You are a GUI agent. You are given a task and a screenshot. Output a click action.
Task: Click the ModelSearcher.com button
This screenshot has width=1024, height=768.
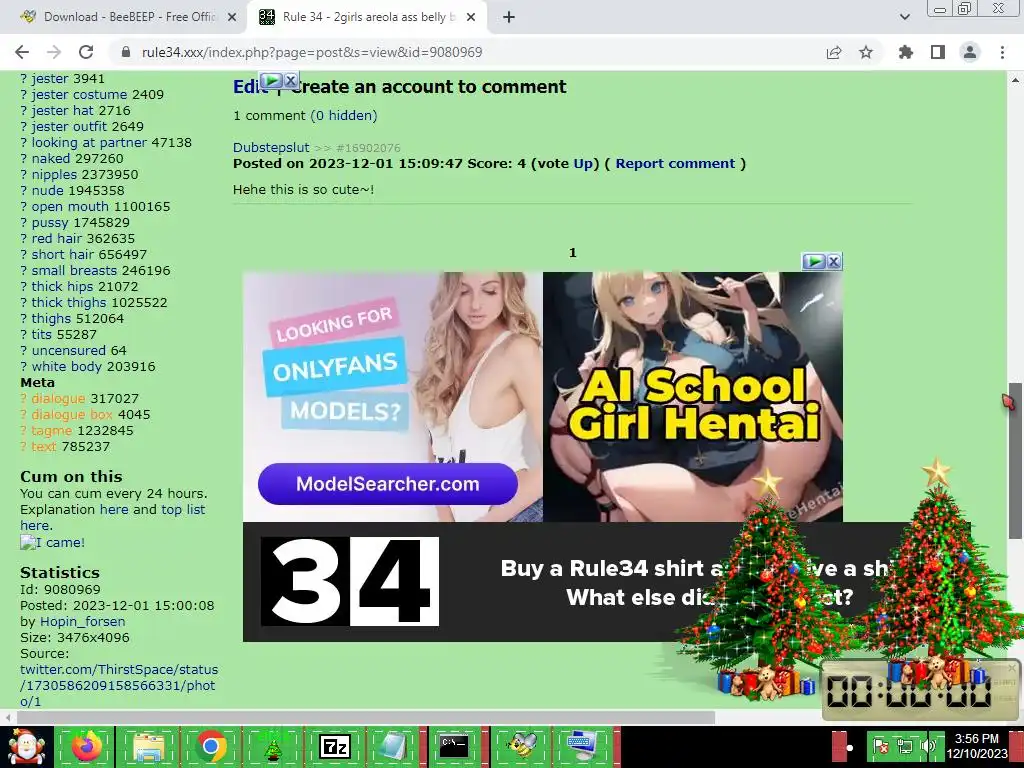tap(387, 484)
